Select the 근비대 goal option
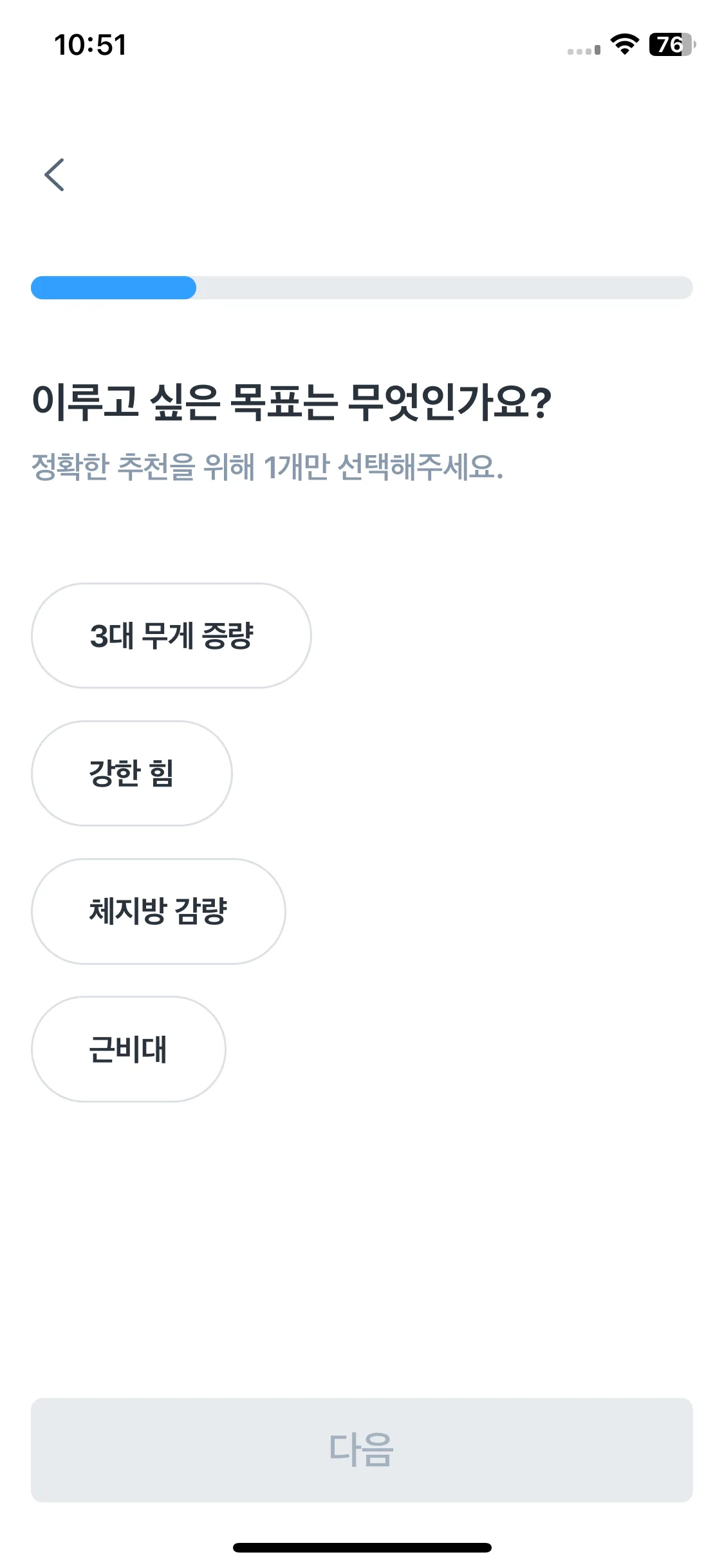This screenshot has width=724, height=1568. pyautogui.click(x=129, y=1049)
